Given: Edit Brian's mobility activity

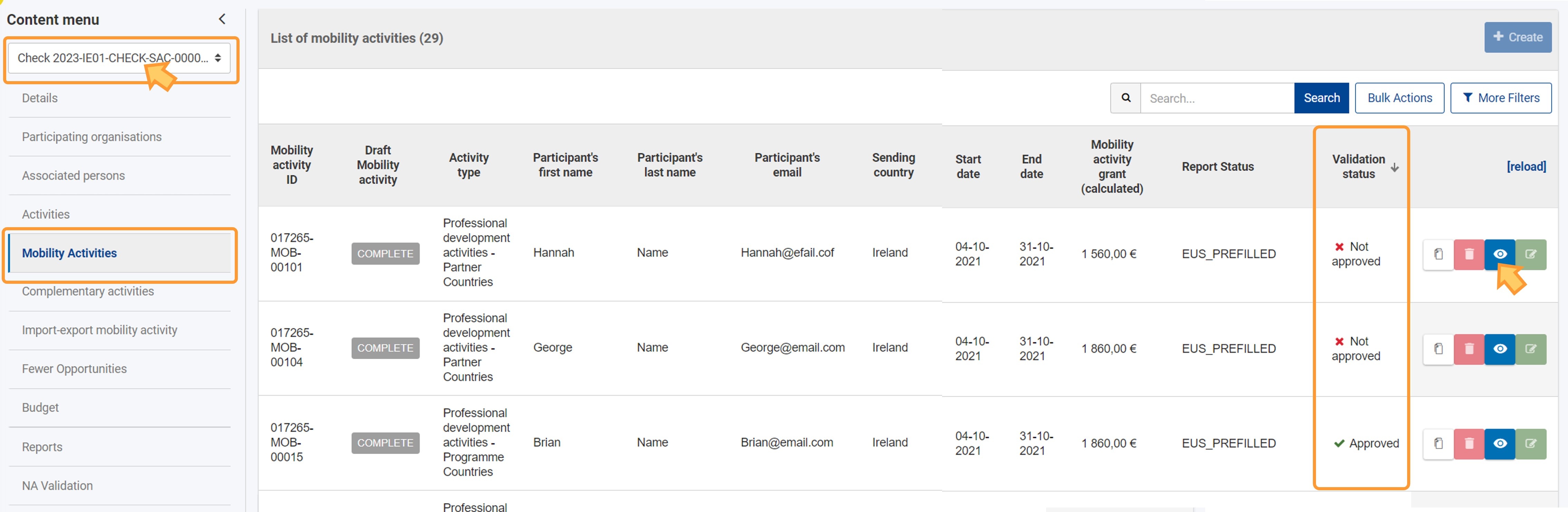Looking at the screenshot, I should pos(1530,444).
